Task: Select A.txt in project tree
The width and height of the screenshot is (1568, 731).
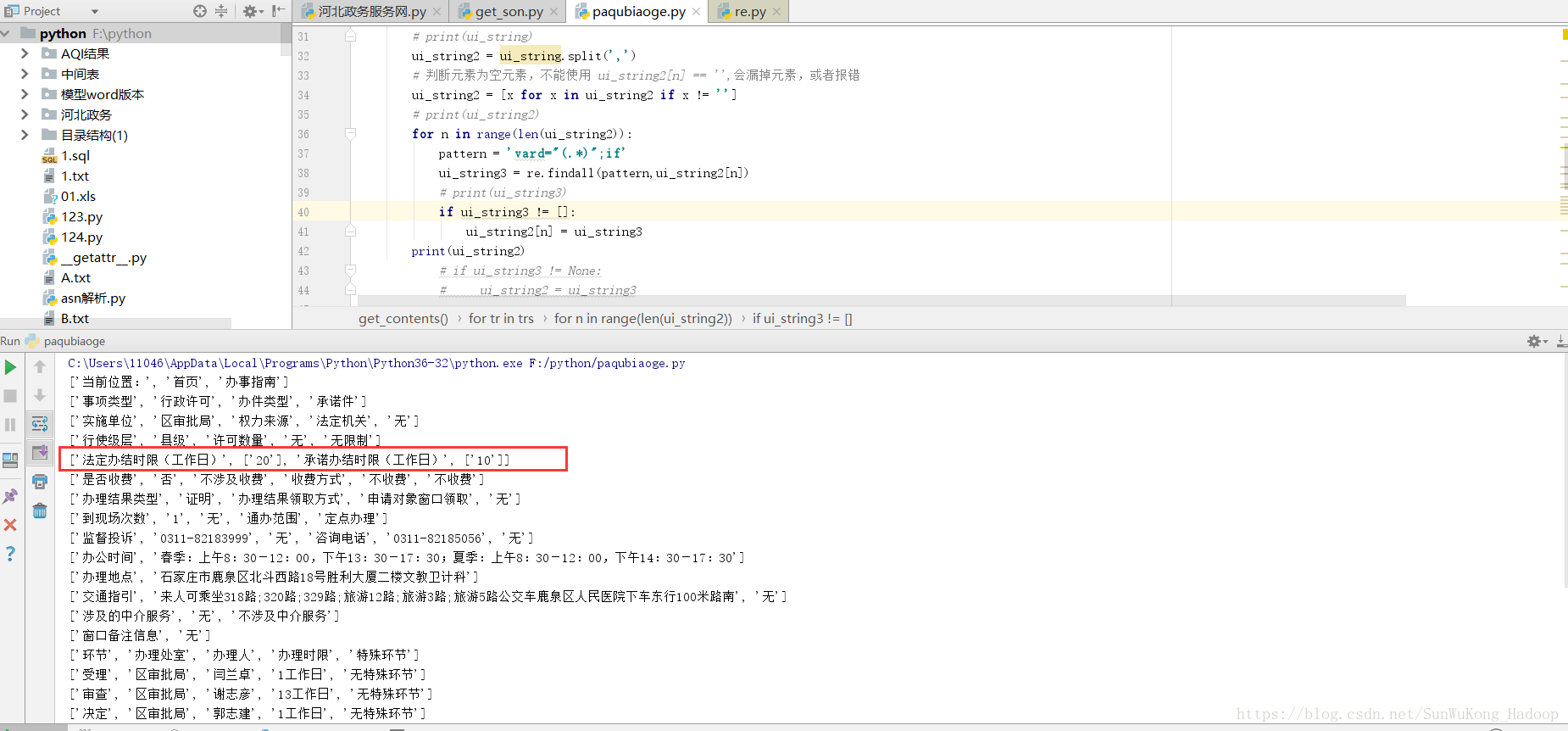Action: 76,277
